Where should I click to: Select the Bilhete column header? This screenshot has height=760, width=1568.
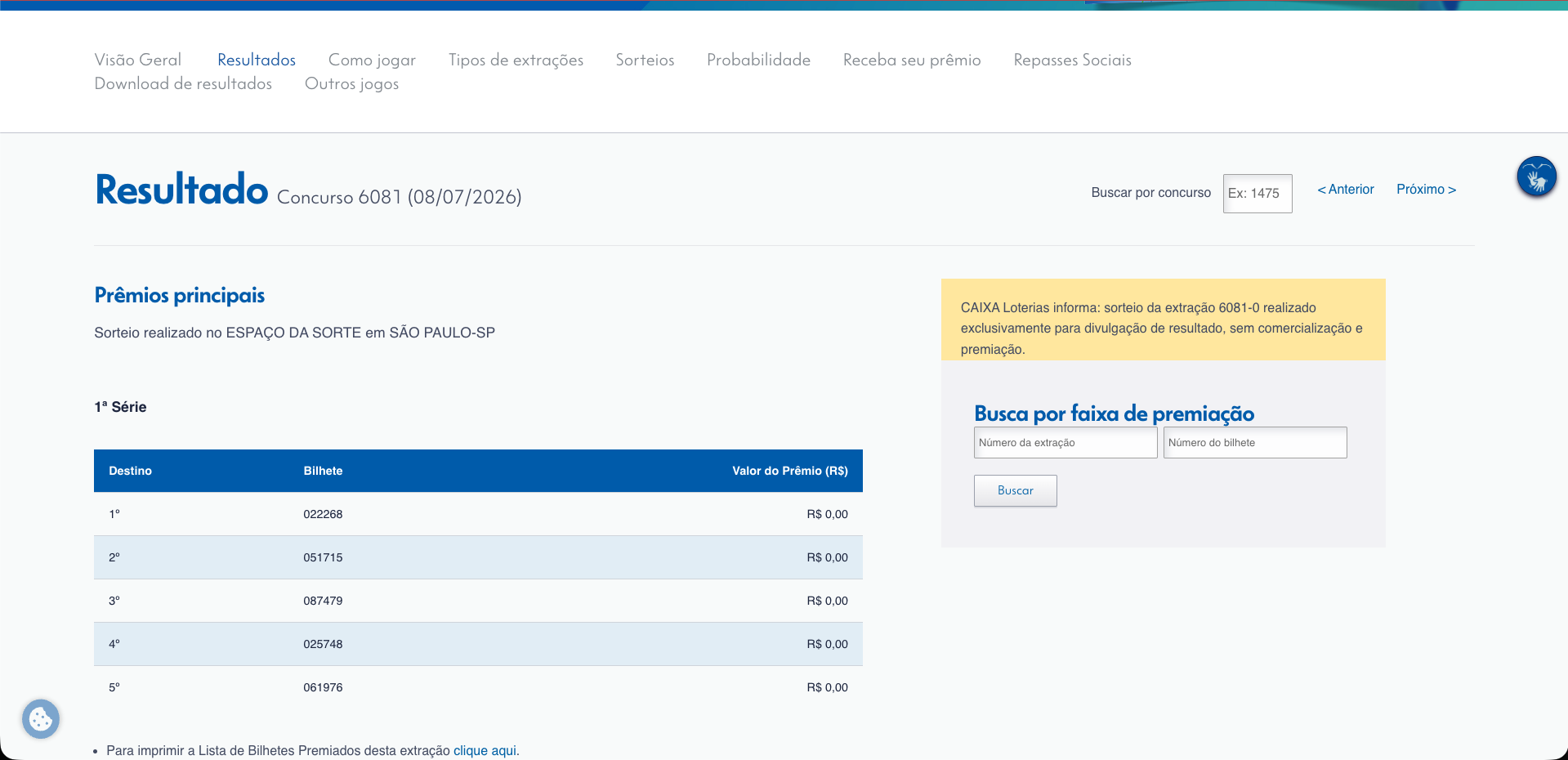pyautogui.click(x=323, y=471)
